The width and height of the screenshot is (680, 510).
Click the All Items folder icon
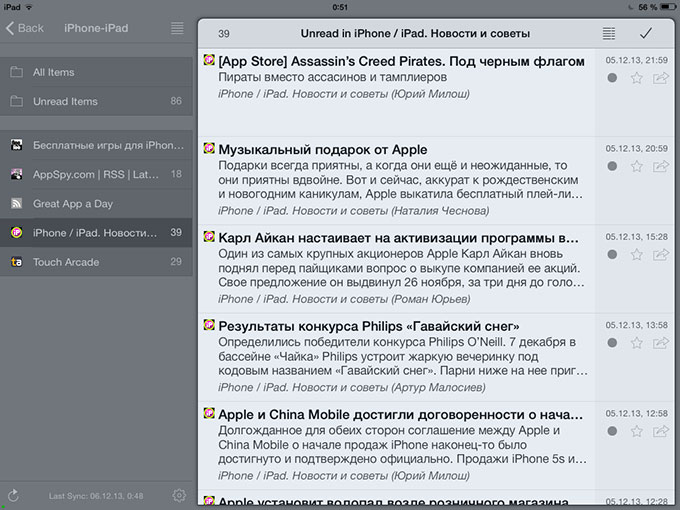16,72
